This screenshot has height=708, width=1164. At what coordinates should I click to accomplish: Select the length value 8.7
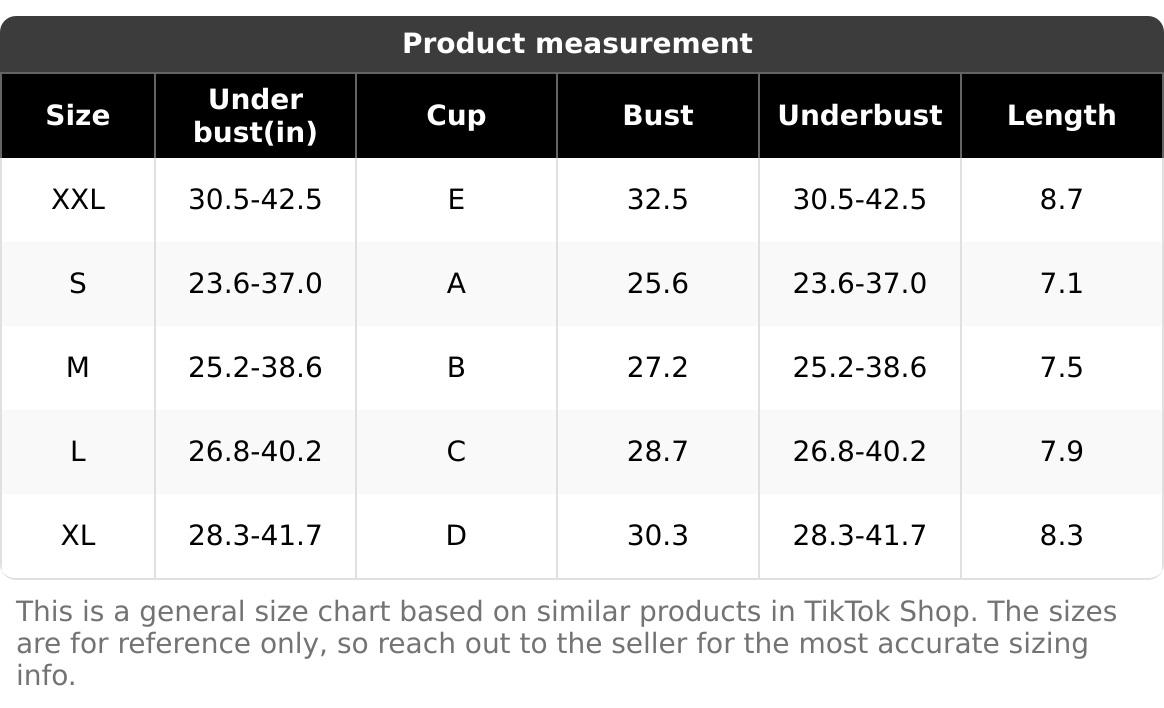click(1061, 200)
